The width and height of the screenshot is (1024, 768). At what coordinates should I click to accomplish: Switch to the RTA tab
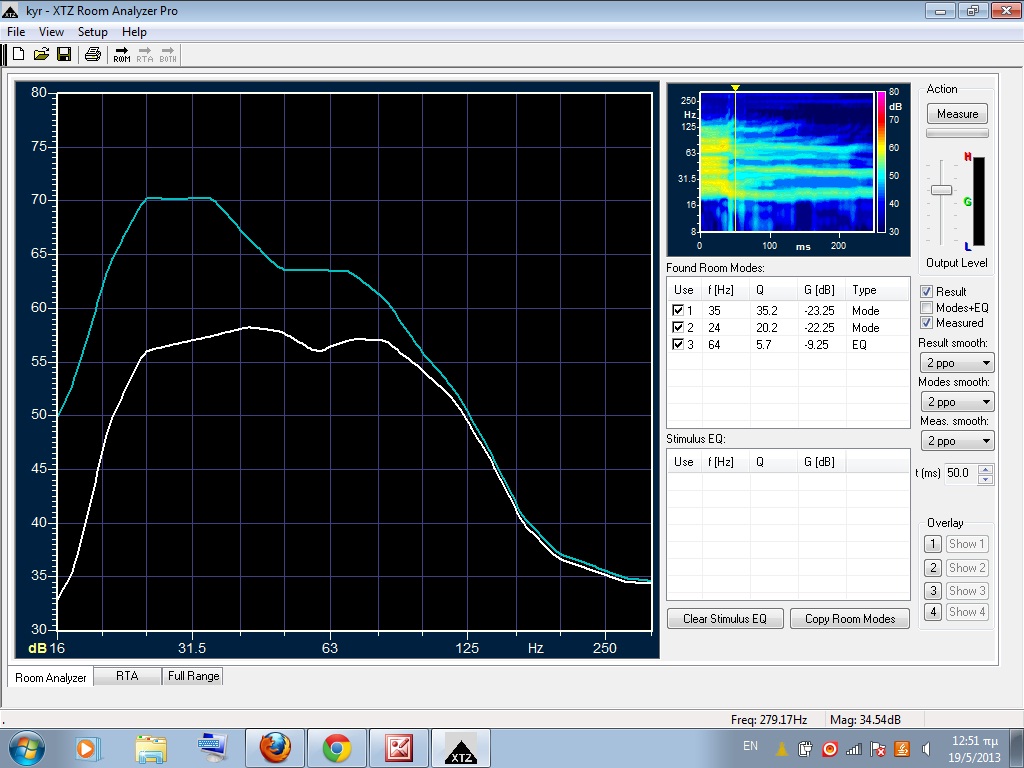tap(127, 676)
